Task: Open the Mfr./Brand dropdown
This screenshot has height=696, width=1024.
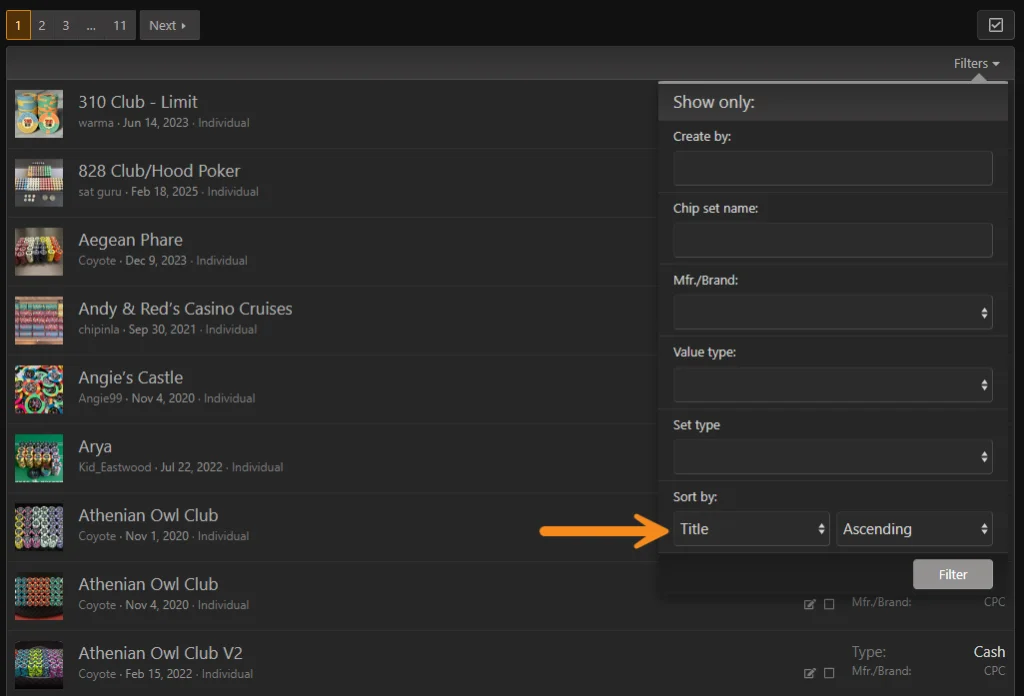Action: pos(833,313)
